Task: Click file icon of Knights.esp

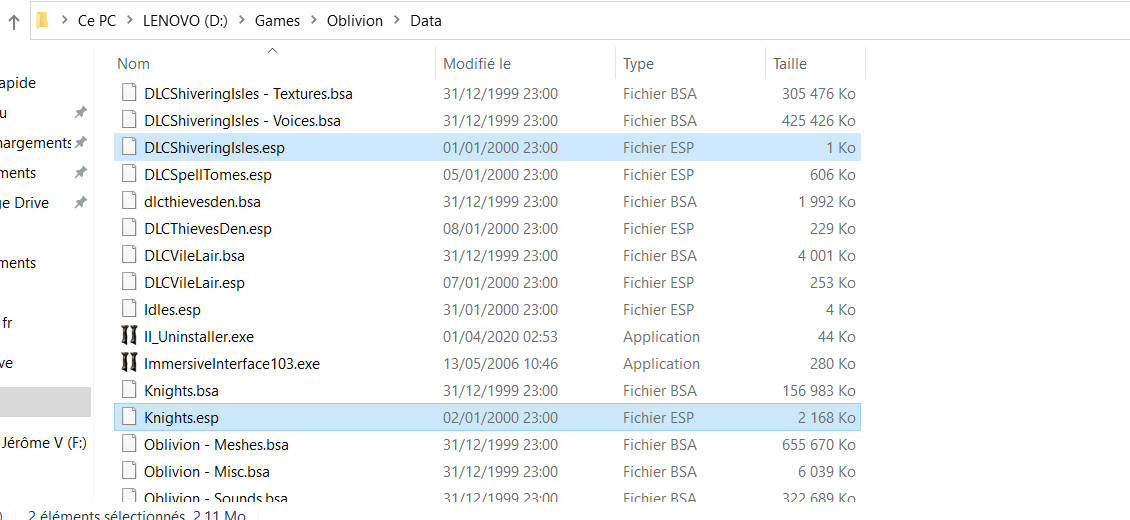Action: click(129, 418)
